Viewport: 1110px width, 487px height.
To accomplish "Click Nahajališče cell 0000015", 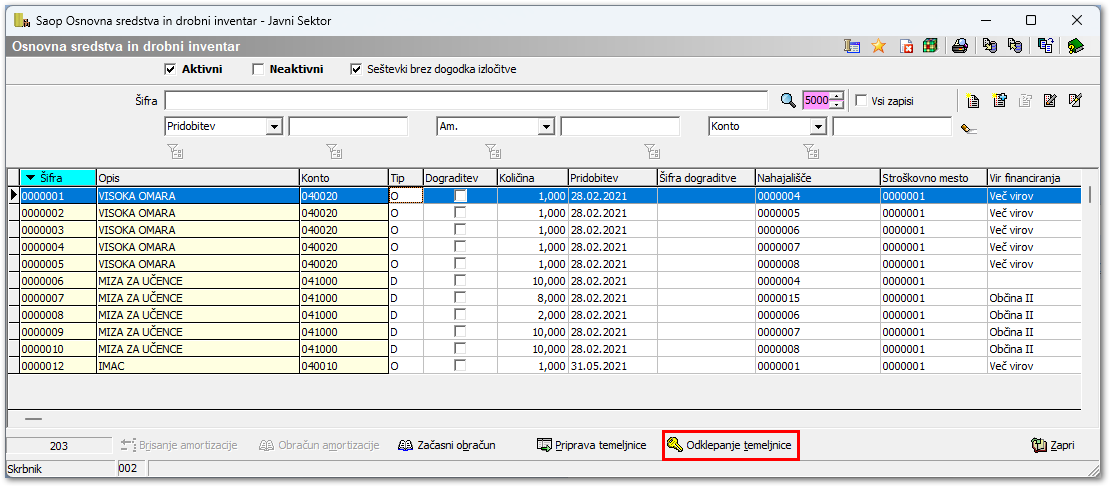I will (817, 297).
